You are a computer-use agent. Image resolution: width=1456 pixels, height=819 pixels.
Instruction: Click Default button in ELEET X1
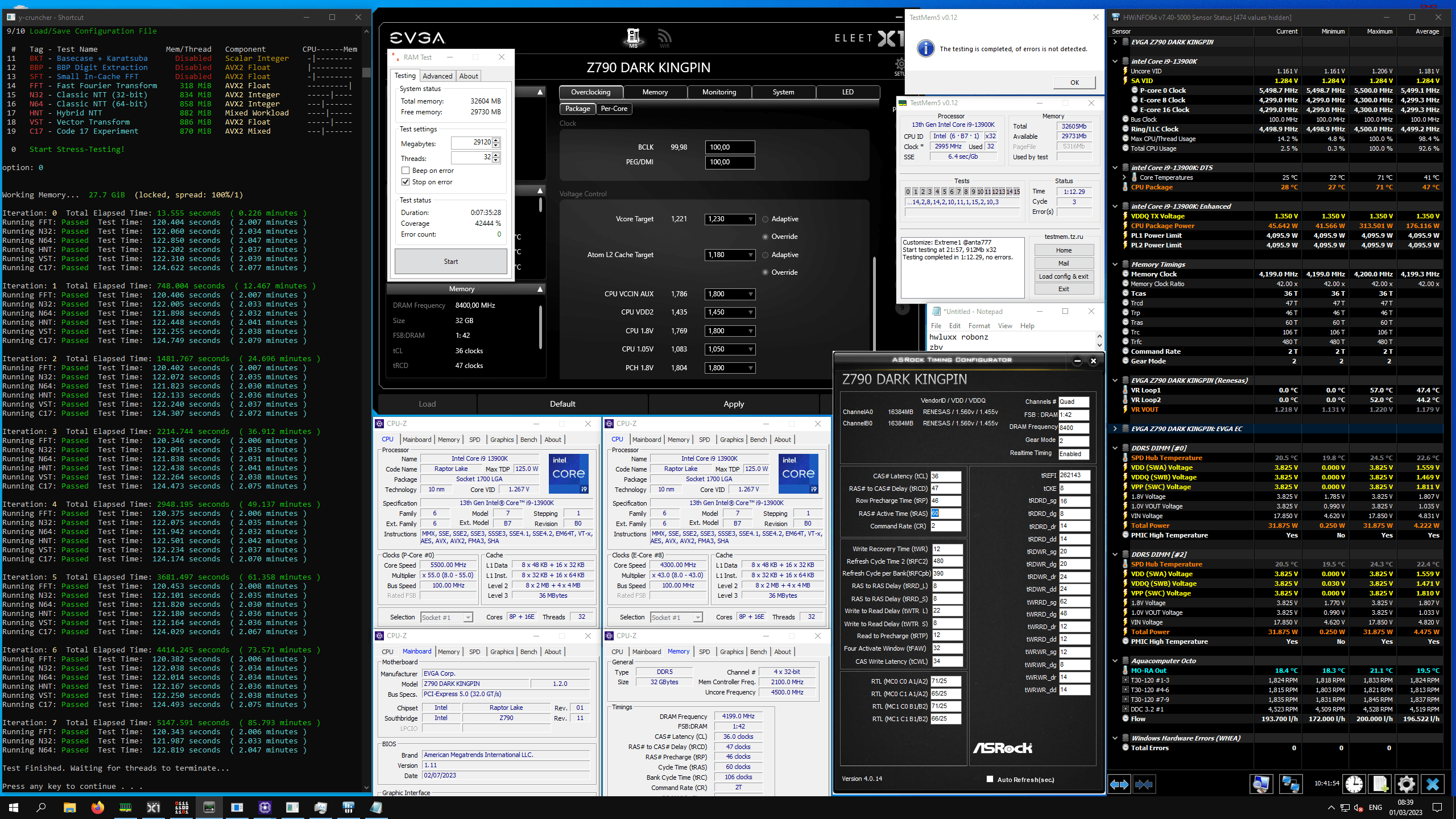[562, 404]
